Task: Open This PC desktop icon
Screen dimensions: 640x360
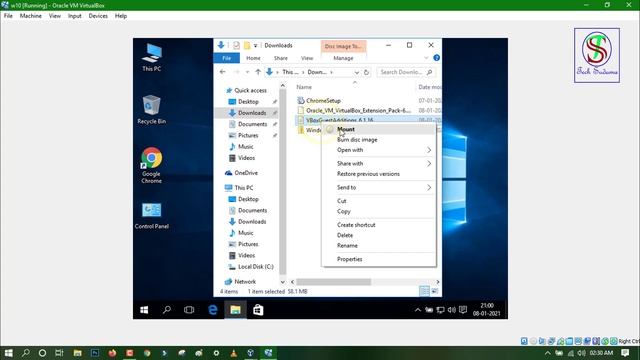Action: [151, 57]
